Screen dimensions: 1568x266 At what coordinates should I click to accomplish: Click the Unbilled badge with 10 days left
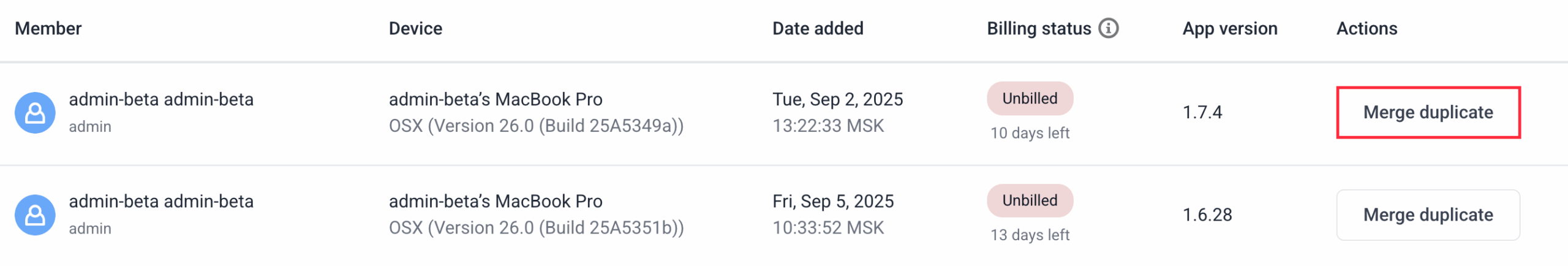[1030, 99]
